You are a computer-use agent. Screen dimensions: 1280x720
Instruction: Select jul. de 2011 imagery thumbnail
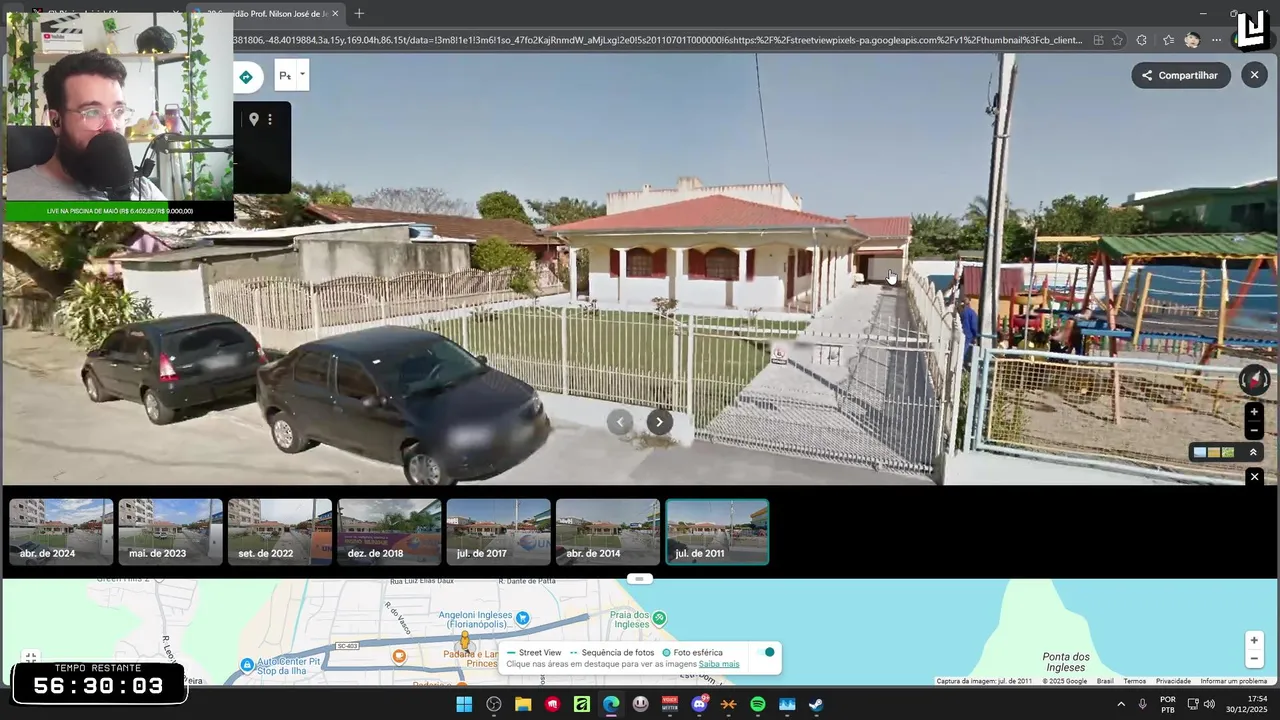pos(717,532)
